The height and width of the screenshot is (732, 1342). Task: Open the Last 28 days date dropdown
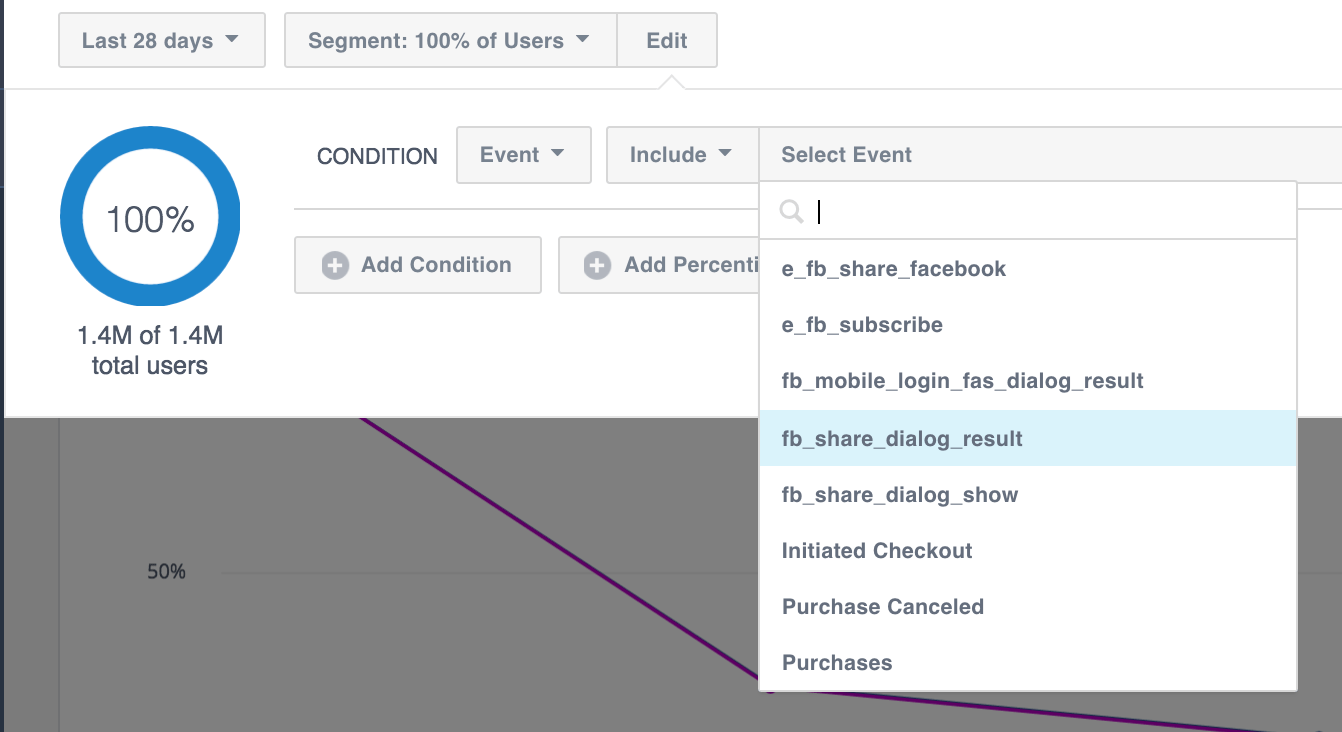tap(162, 41)
